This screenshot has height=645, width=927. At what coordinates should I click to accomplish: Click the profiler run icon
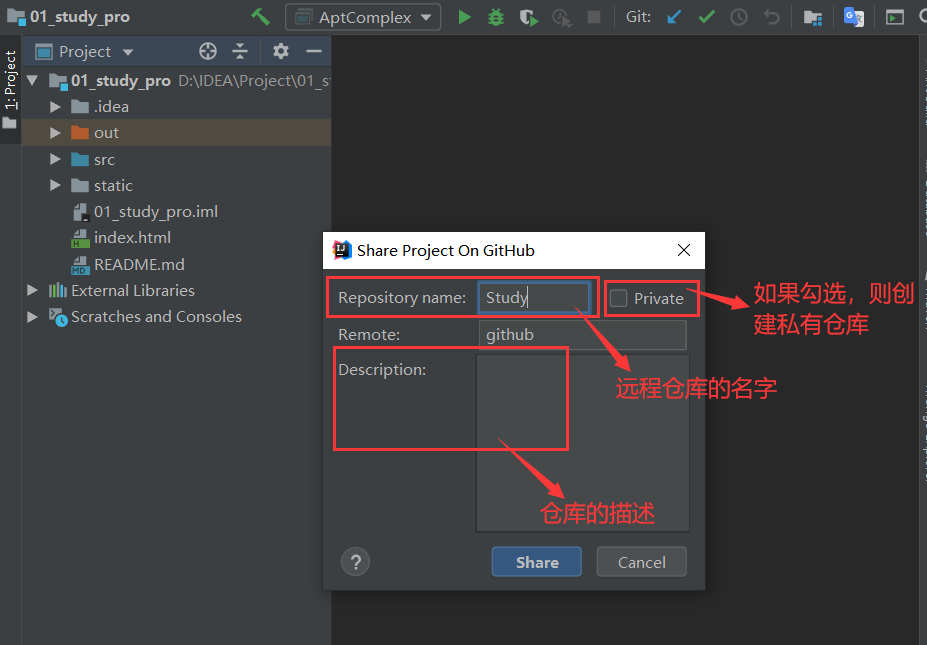tap(561, 18)
